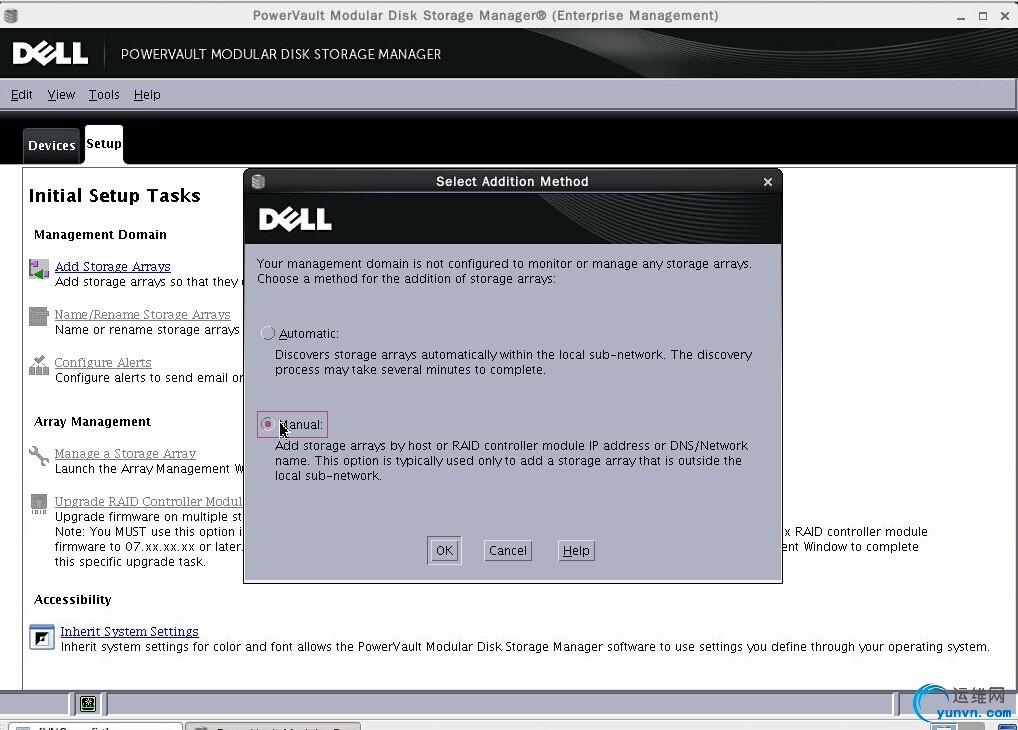Screen dimensions: 1018x730
Task: Open the Name/Rename Storage Arrays link
Action: click(142, 314)
